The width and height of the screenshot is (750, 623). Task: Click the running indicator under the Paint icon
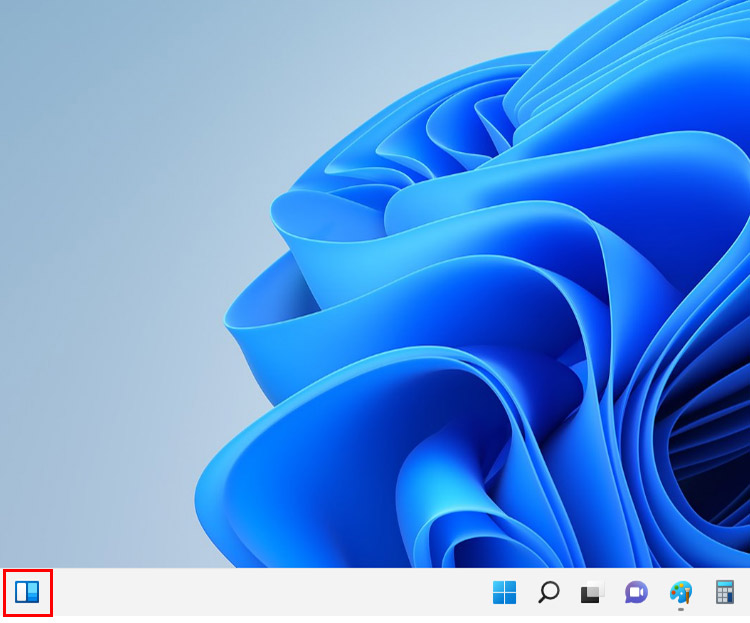(681, 608)
